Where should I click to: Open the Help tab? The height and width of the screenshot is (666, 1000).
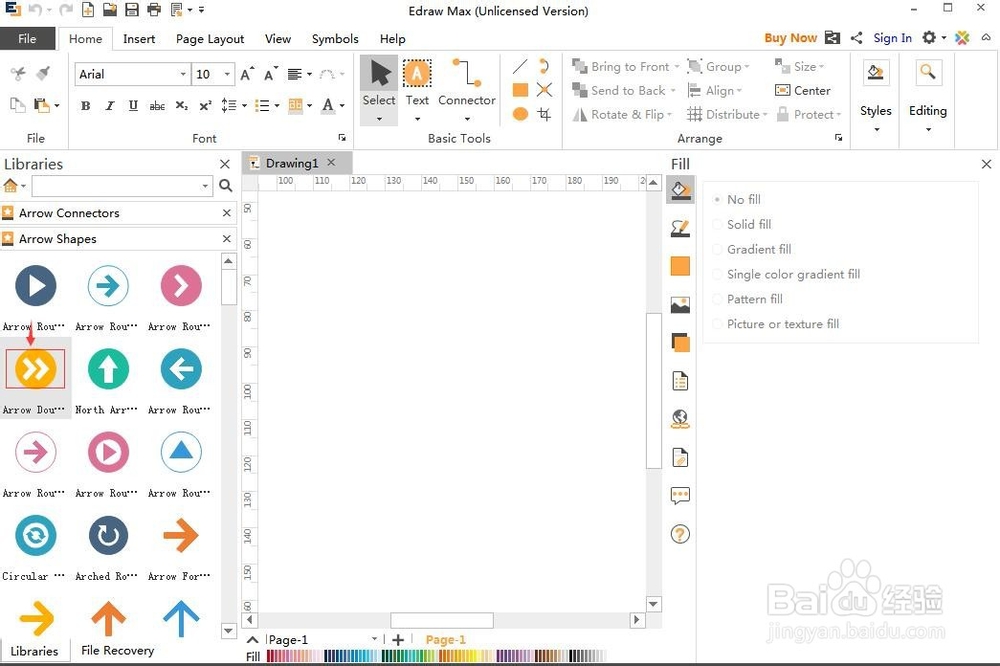point(393,39)
